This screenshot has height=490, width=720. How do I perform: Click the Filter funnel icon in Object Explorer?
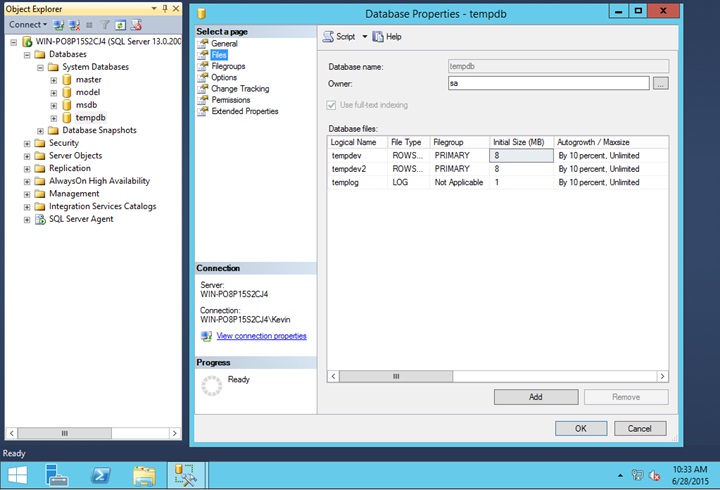pos(105,25)
